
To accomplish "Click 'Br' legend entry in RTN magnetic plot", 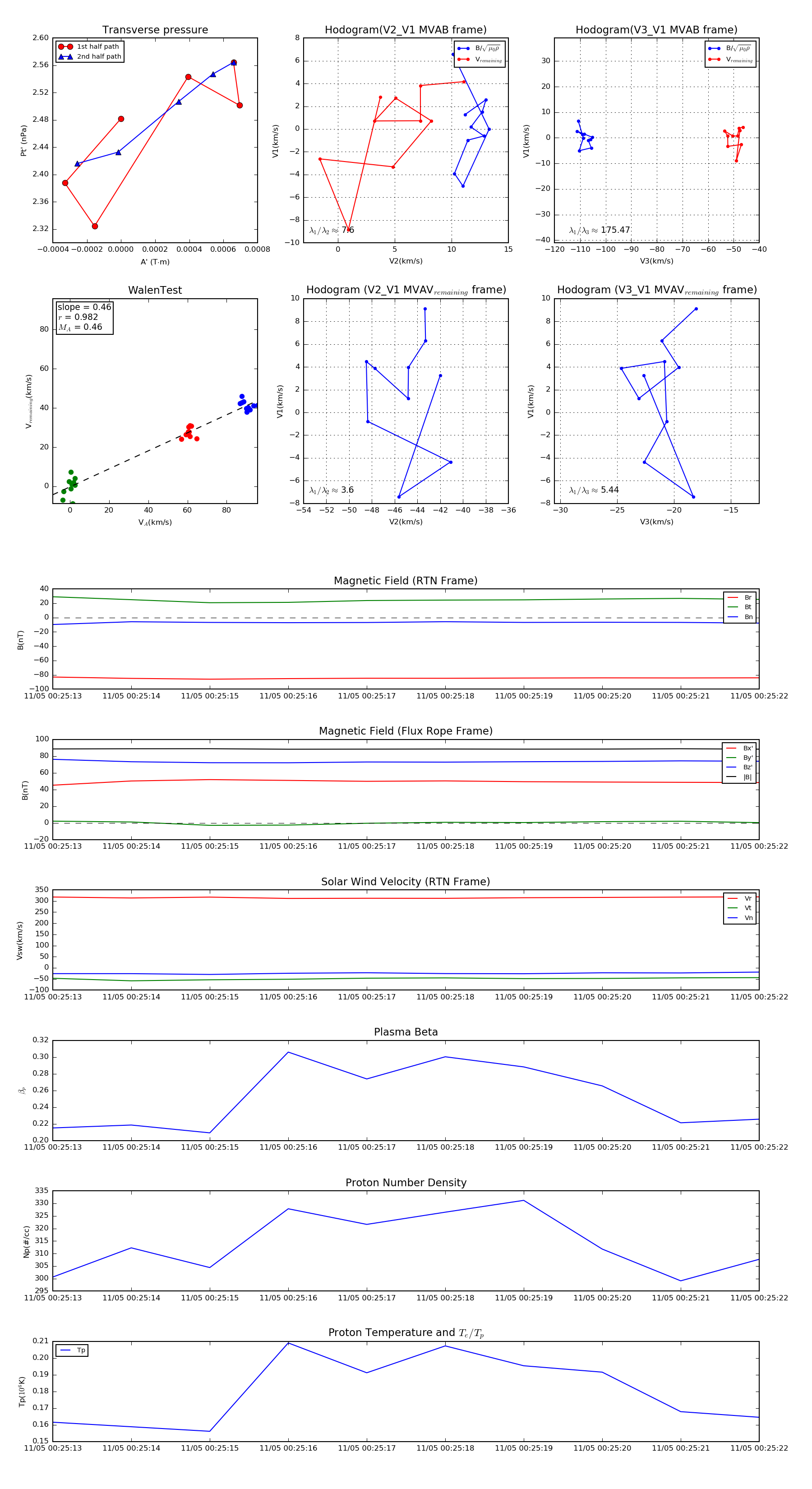I will (x=740, y=598).
